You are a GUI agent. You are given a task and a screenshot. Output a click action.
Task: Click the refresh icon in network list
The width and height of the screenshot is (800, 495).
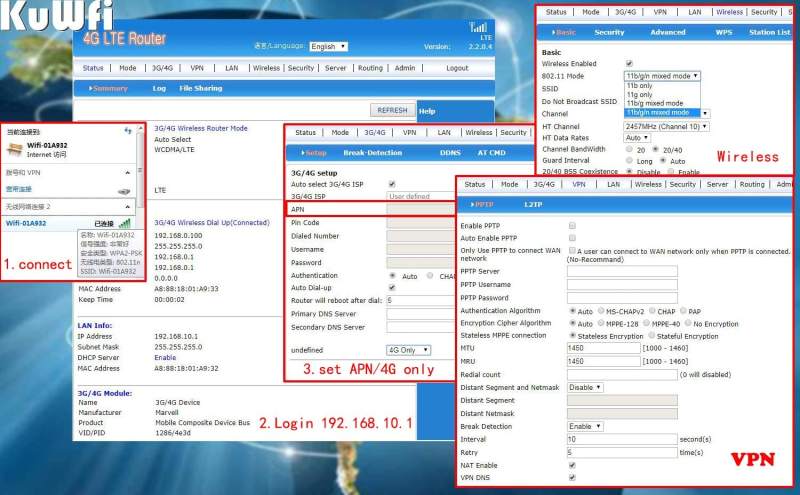128,132
